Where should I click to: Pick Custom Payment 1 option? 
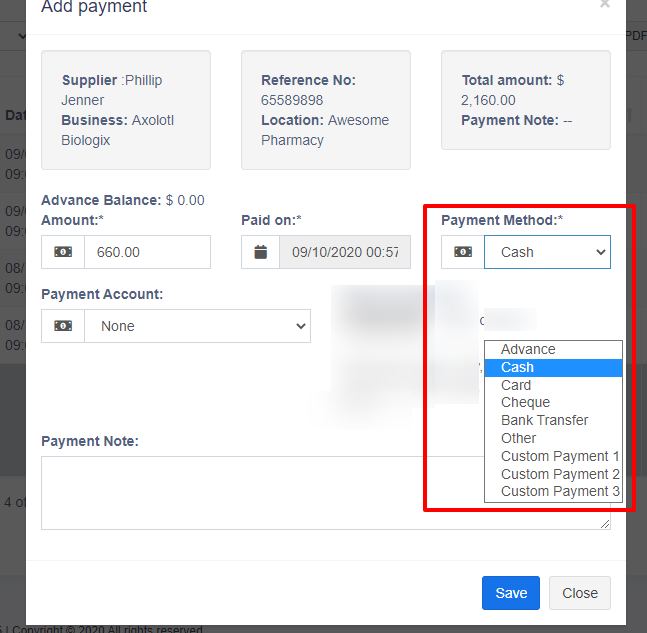point(560,456)
